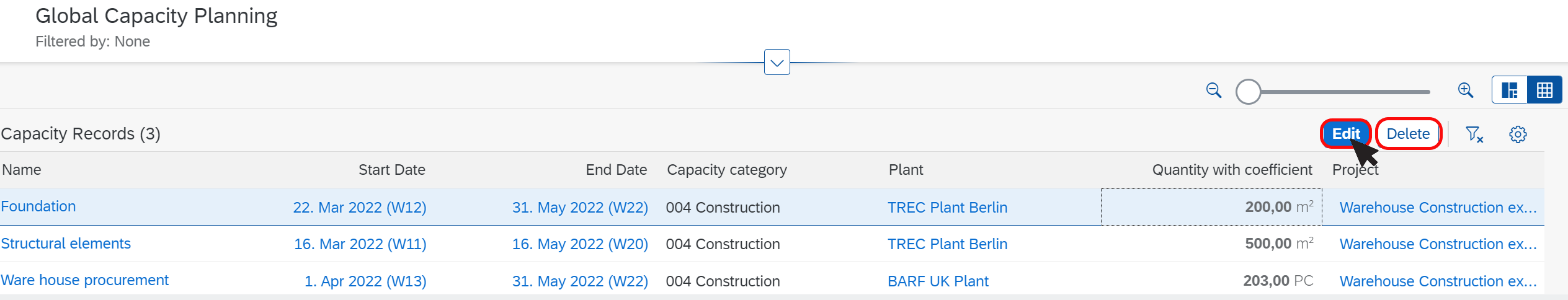Open TREC Plant Berlin link in Foundation row
Image resolution: width=1568 pixels, height=300 pixels.
pos(947,208)
